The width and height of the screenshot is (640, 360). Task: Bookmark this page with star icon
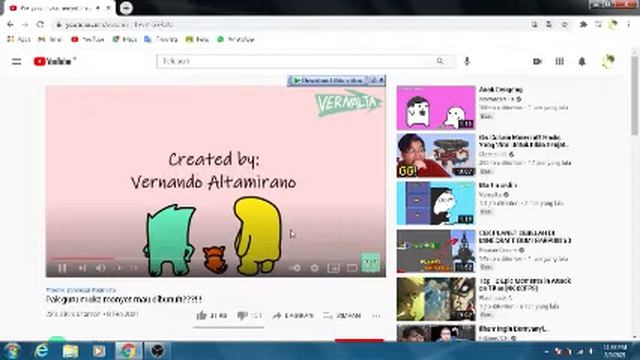coord(564,25)
